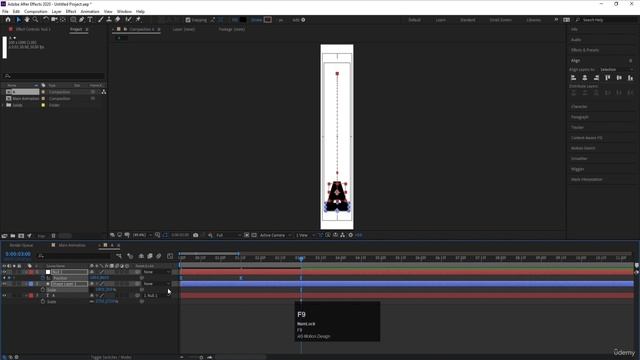Select the Unified Camera tool
Viewport: 640px width, 360px height.
point(54,20)
